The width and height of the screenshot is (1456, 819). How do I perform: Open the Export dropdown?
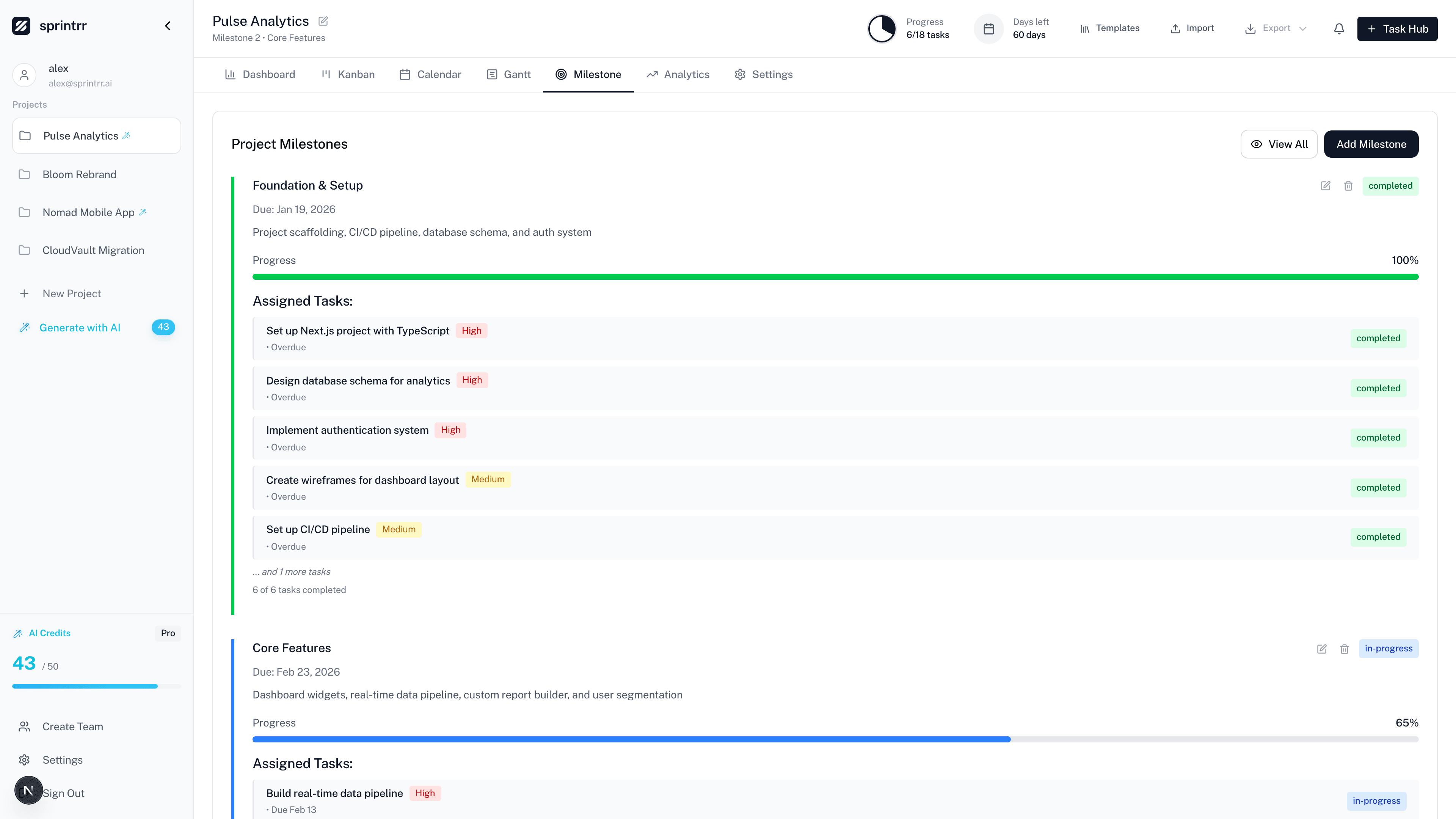[x=1274, y=28]
